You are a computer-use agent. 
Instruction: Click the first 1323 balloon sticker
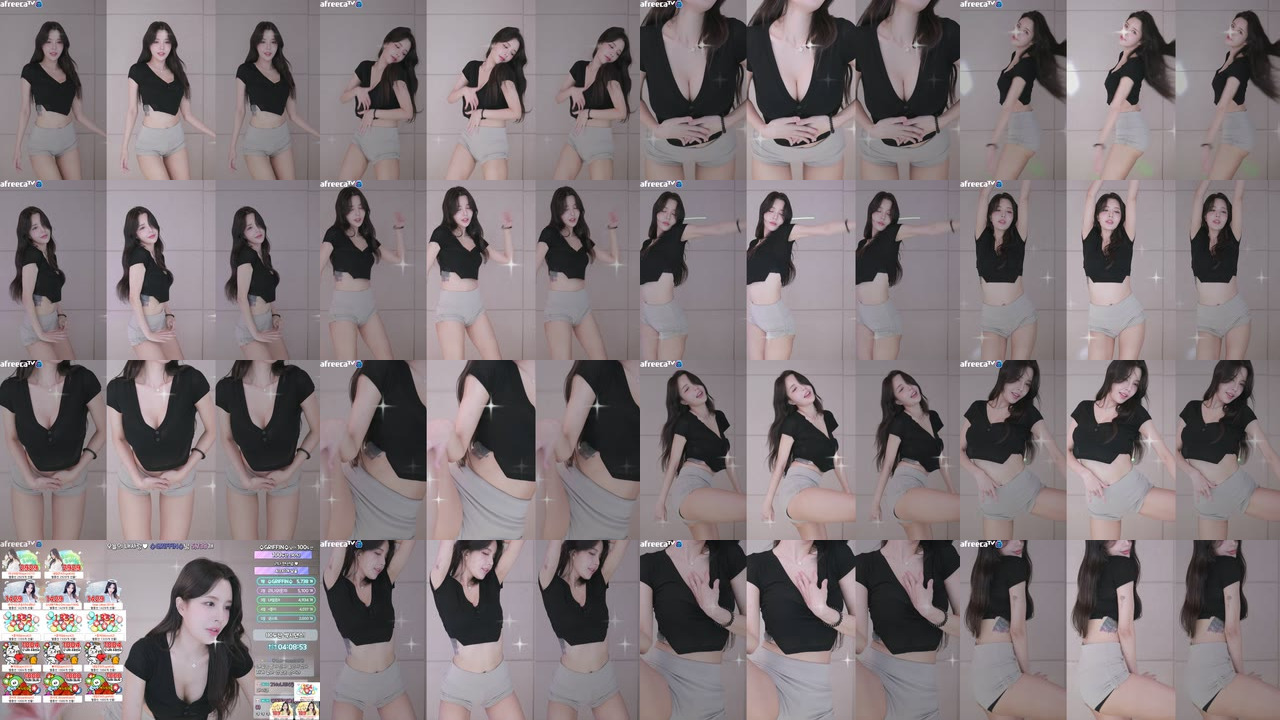point(21,625)
